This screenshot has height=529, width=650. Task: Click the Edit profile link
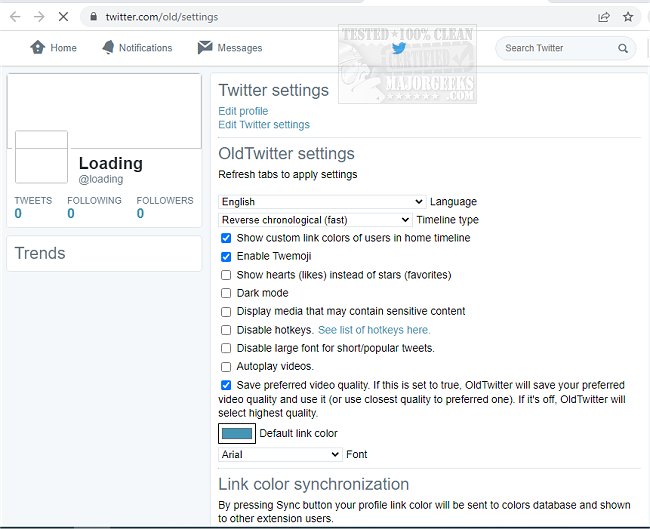pyautogui.click(x=243, y=111)
